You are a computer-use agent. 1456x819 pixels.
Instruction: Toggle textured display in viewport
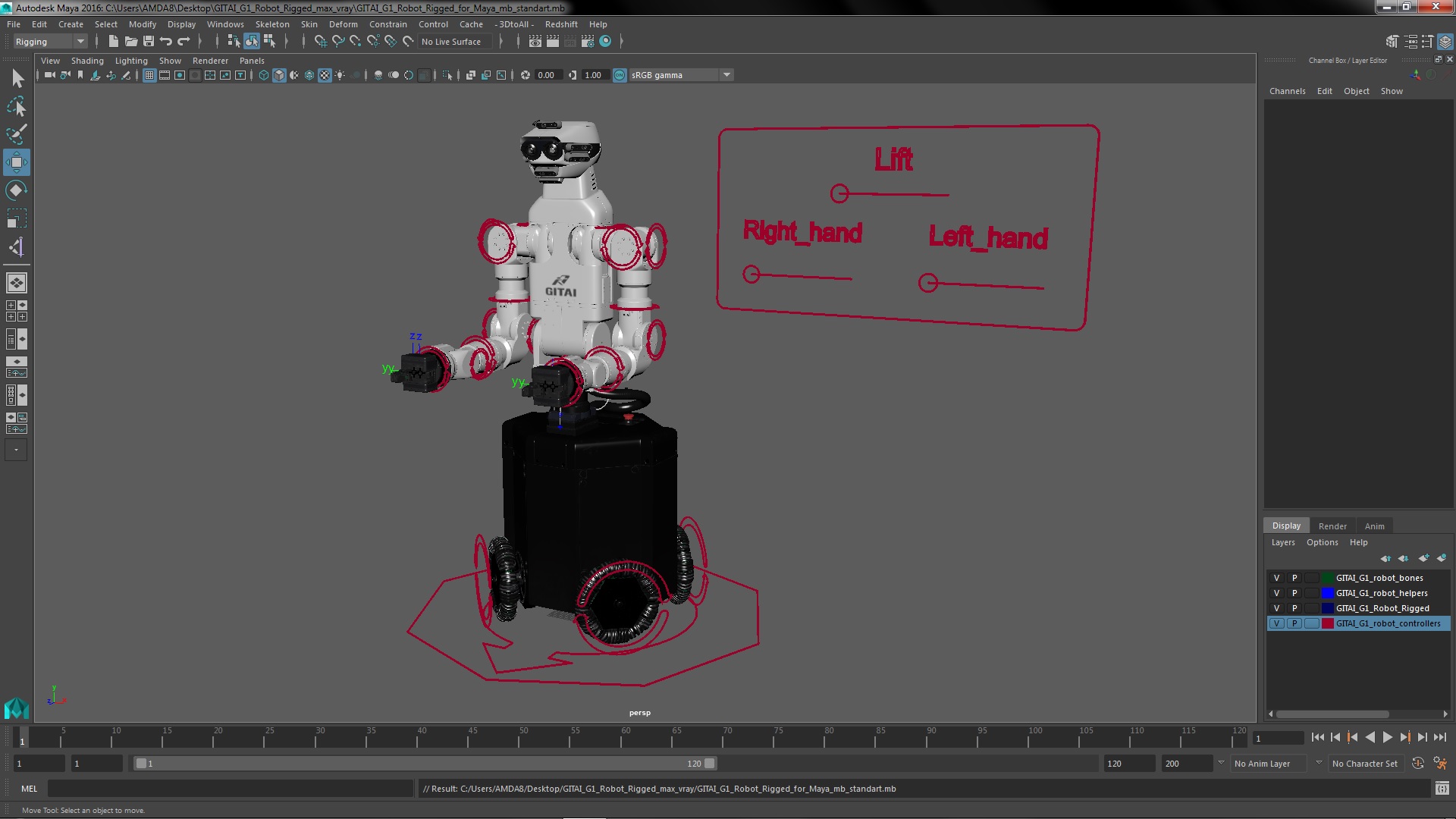pos(325,75)
